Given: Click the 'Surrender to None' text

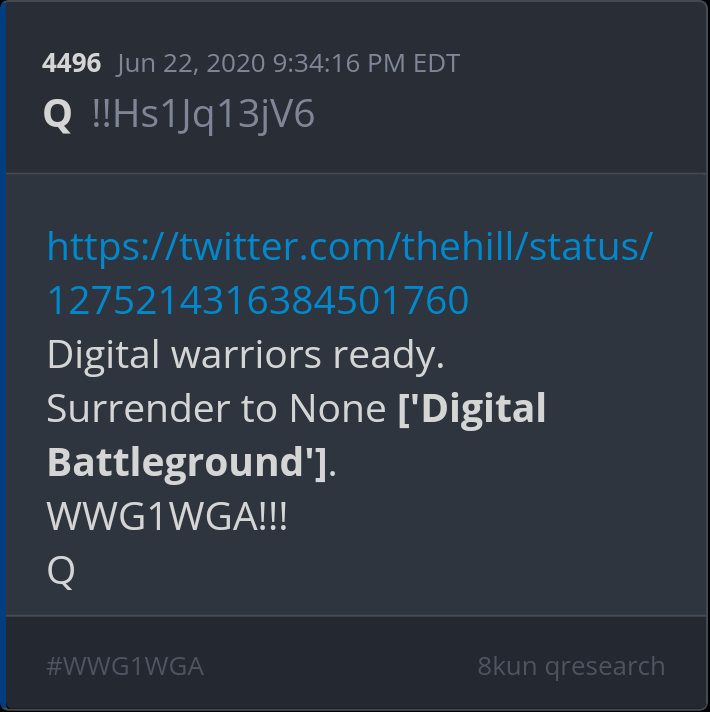Looking at the screenshot, I should click(217, 409).
